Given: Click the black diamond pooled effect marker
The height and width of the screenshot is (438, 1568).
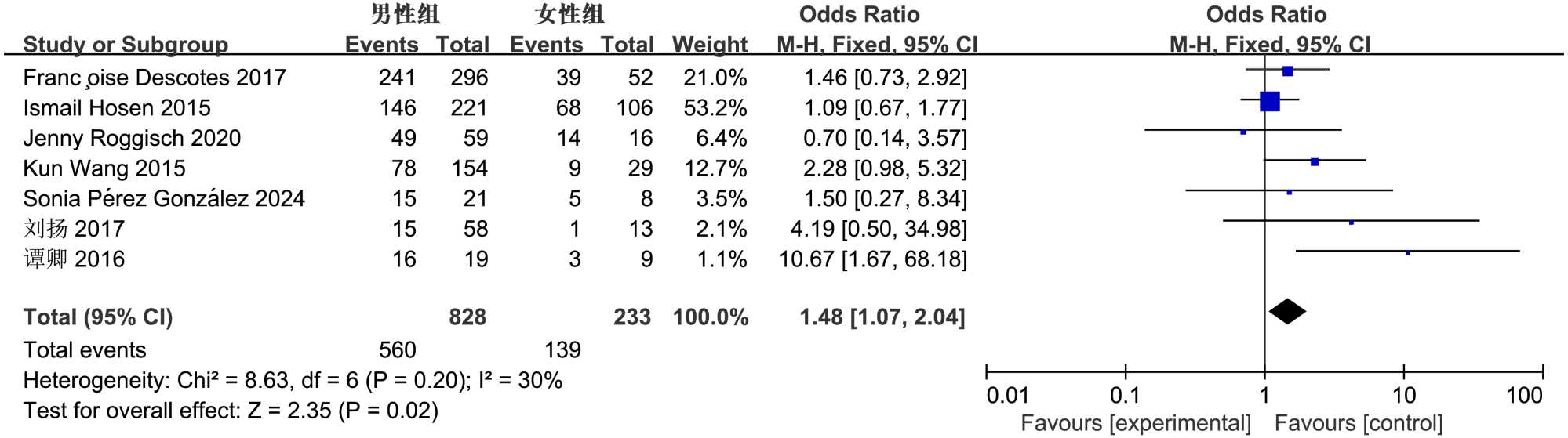Looking at the screenshot, I should [1287, 312].
